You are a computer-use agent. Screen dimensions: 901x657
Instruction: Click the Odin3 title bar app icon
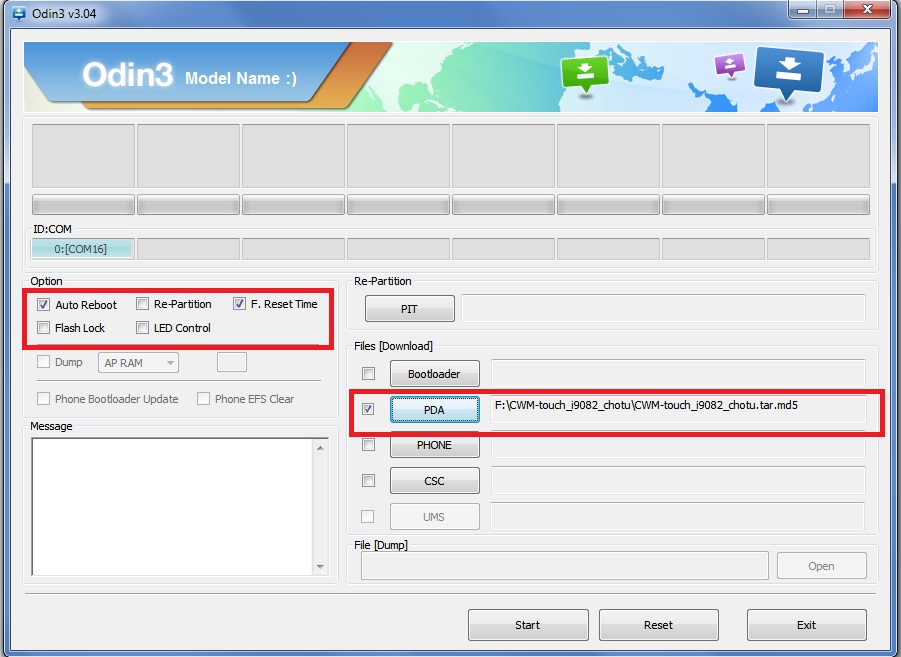point(19,13)
